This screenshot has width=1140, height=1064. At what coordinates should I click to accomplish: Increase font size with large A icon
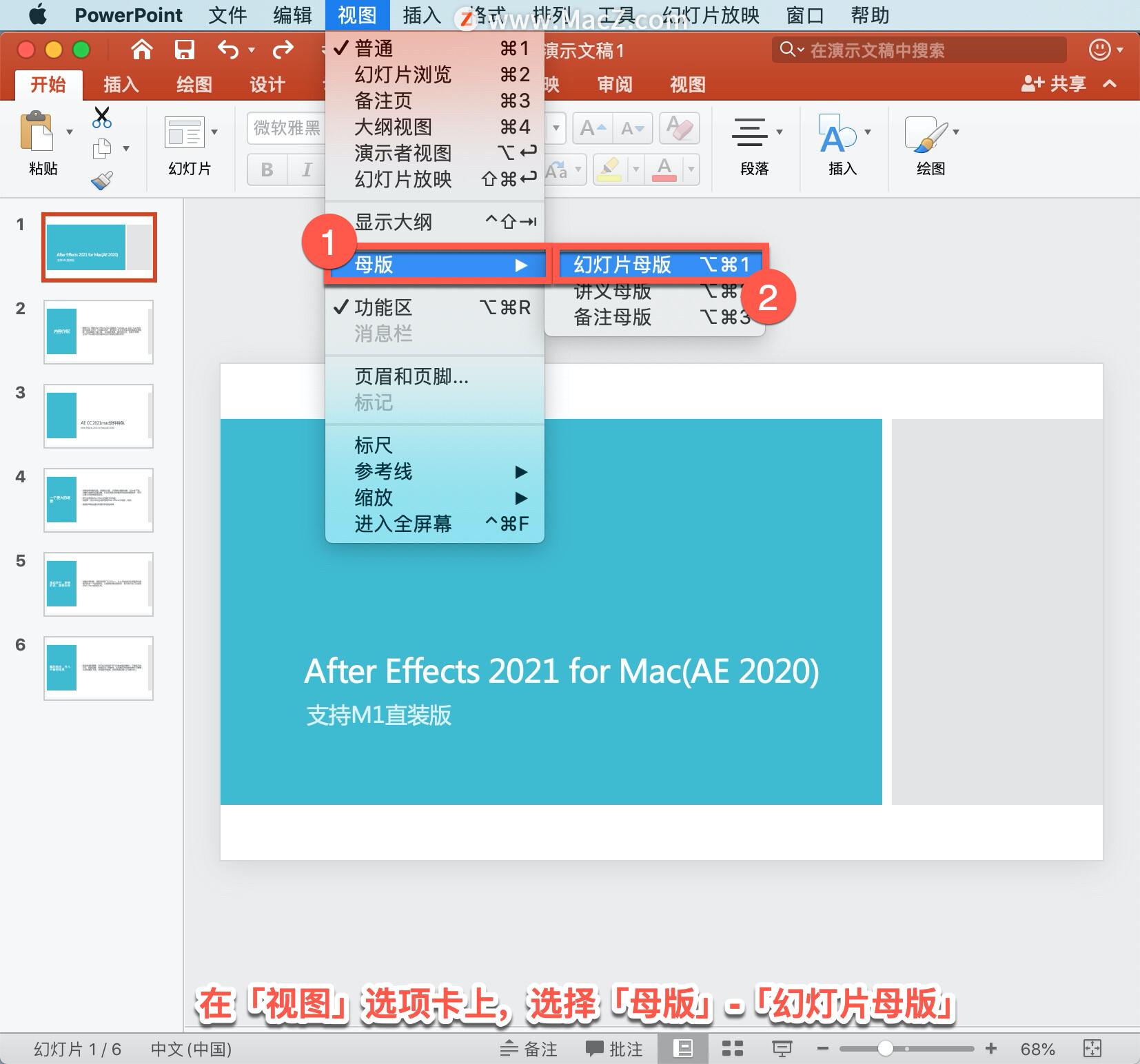tap(592, 128)
